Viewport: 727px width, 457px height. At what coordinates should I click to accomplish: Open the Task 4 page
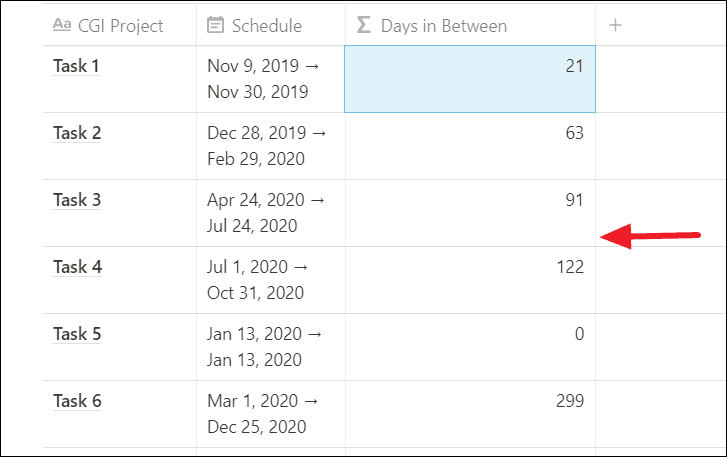pos(77,268)
